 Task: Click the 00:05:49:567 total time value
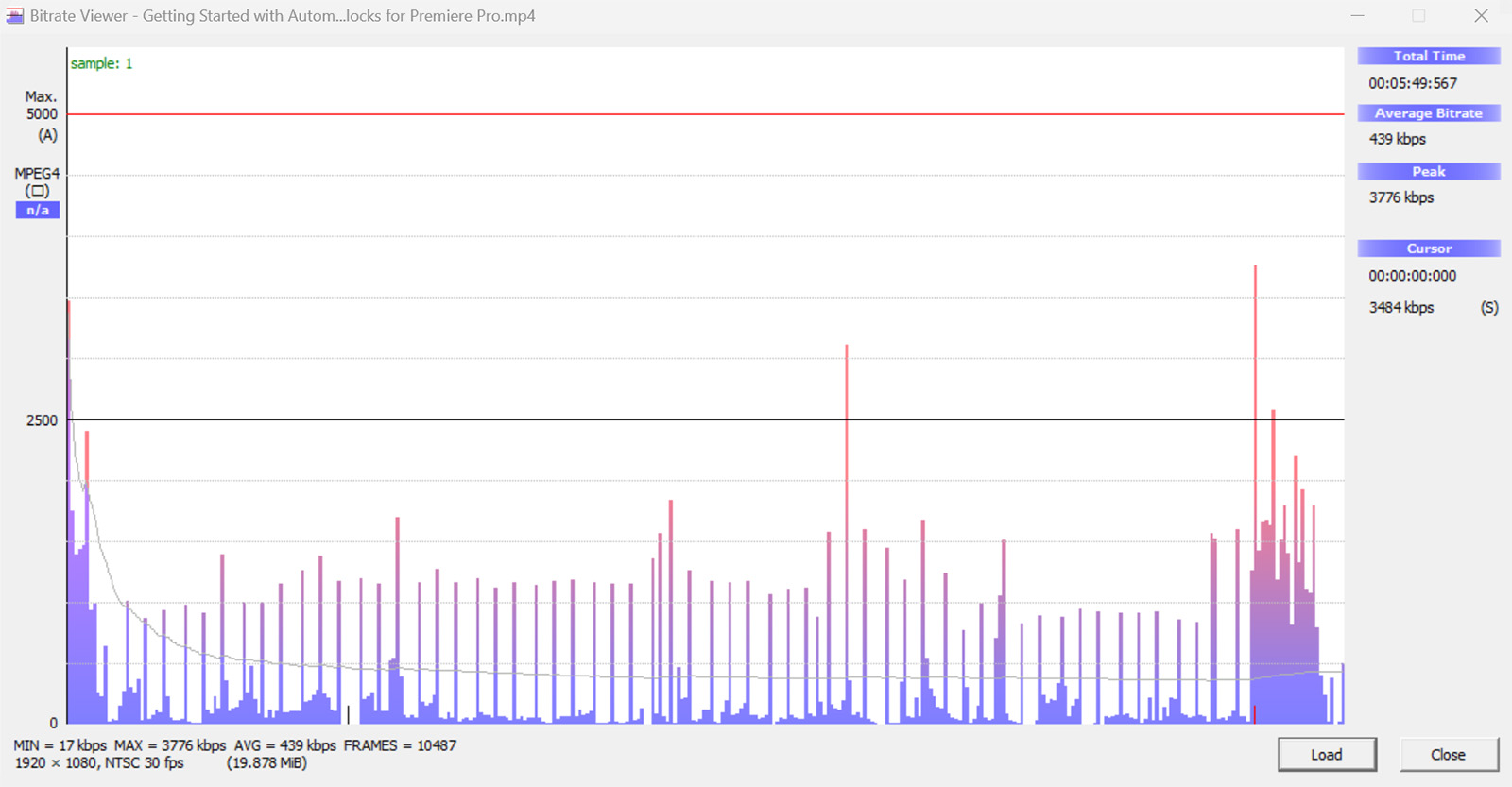1413,83
